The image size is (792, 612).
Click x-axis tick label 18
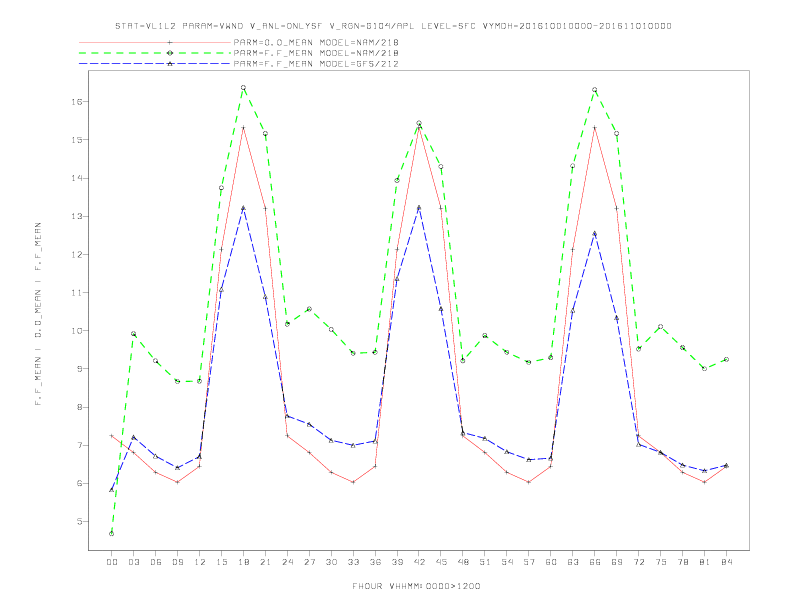point(243,562)
